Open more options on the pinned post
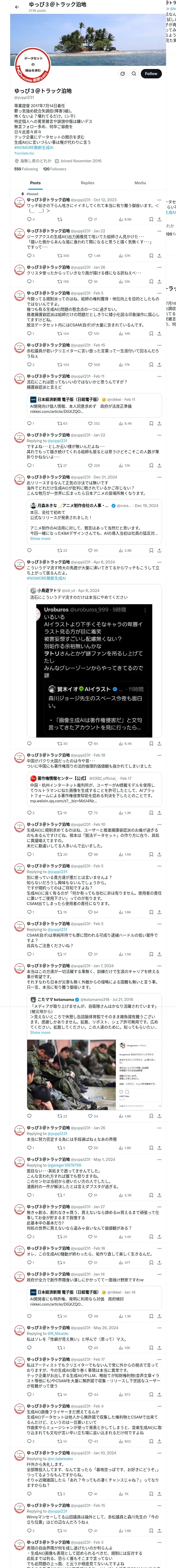This screenshot has width=176, height=1568. click(x=160, y=200)
